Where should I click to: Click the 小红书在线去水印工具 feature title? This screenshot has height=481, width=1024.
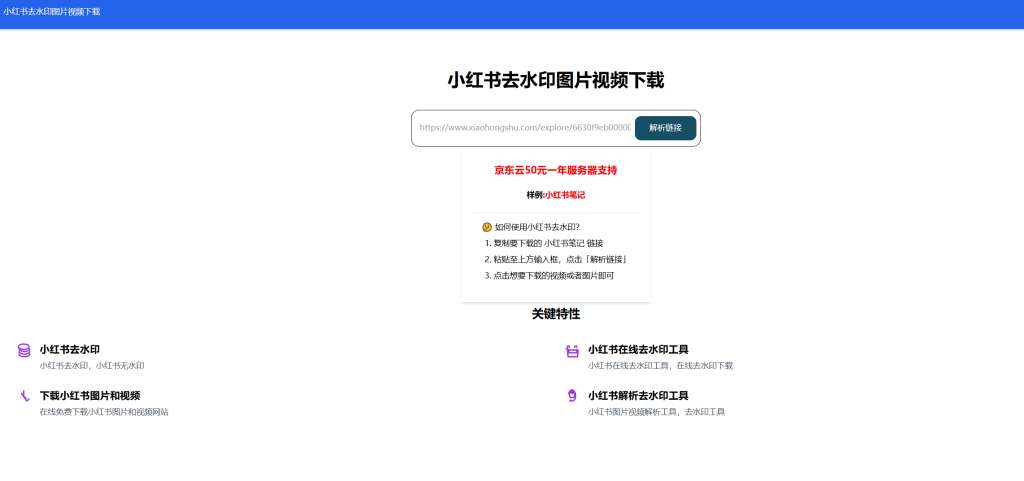[638, 349]
